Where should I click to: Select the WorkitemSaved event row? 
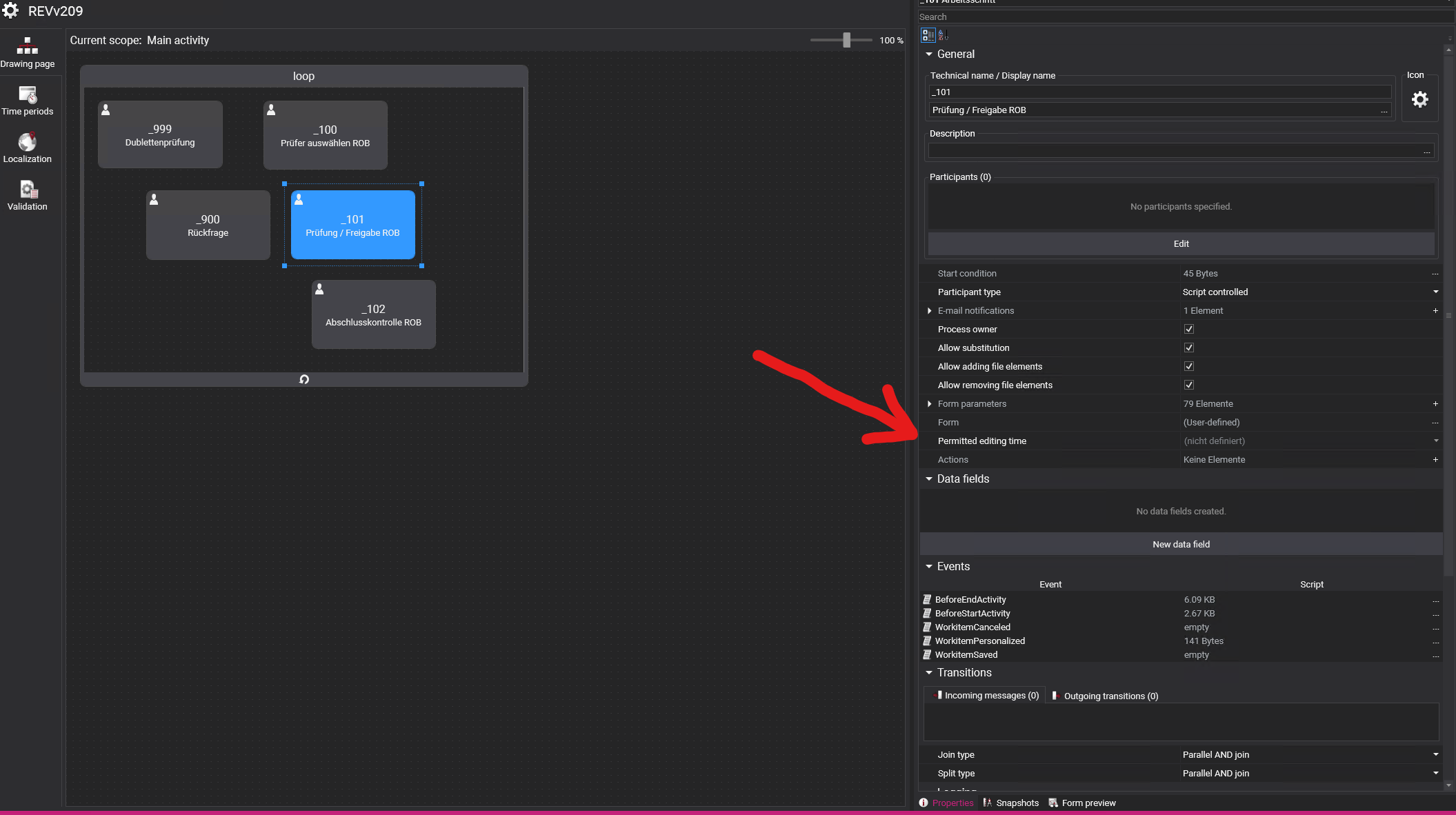click(x=1181, y=655)
